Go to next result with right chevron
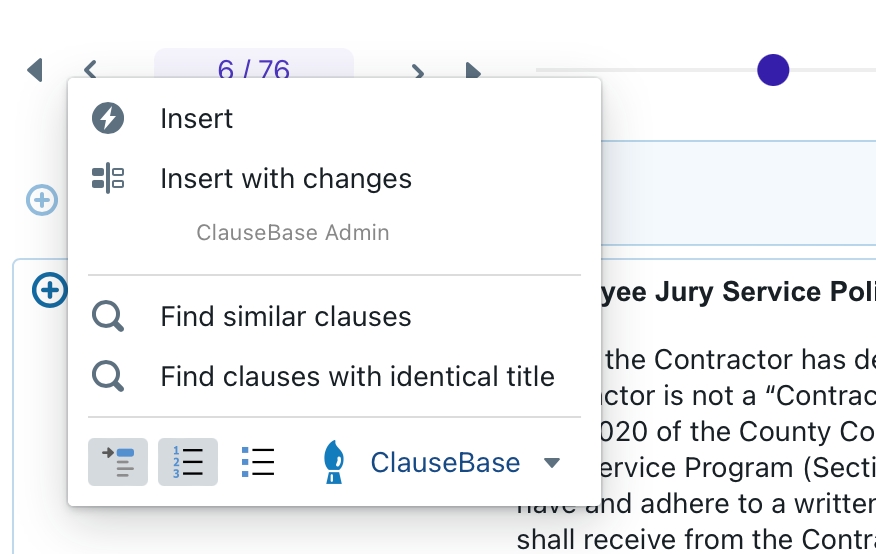The height and width of the screenshot is (554, 876). pos(417,71)
